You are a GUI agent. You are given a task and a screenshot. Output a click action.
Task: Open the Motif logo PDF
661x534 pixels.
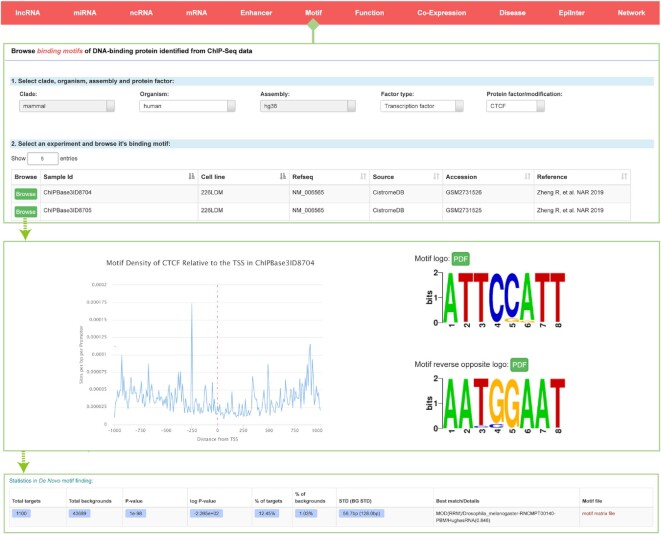point(461,258)
